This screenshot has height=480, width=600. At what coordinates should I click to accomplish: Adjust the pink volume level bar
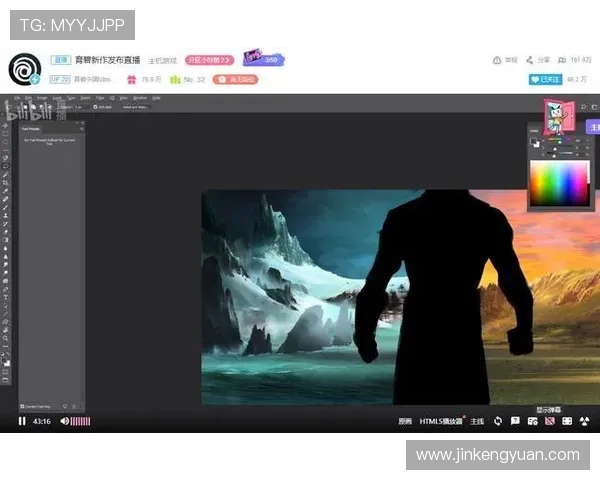[x=80, y=421]
